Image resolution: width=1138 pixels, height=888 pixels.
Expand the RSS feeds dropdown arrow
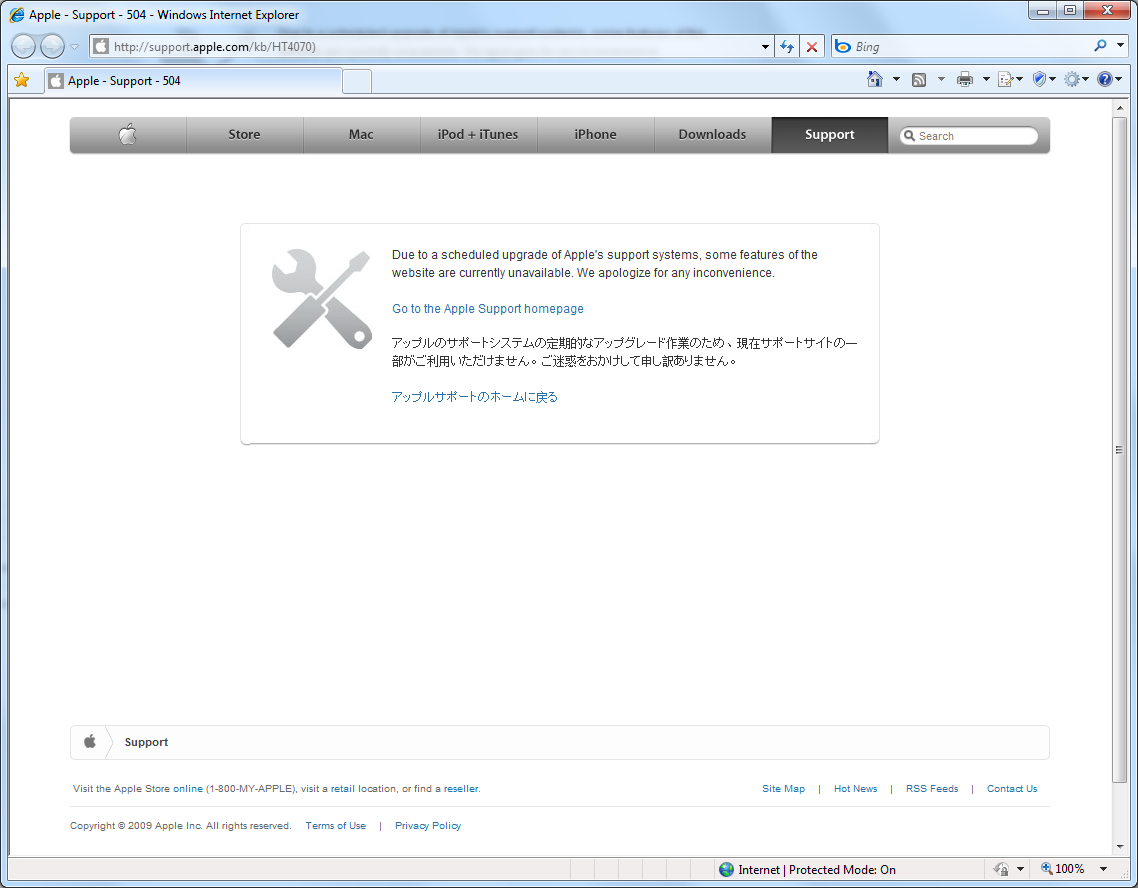[x=941, y=79]
